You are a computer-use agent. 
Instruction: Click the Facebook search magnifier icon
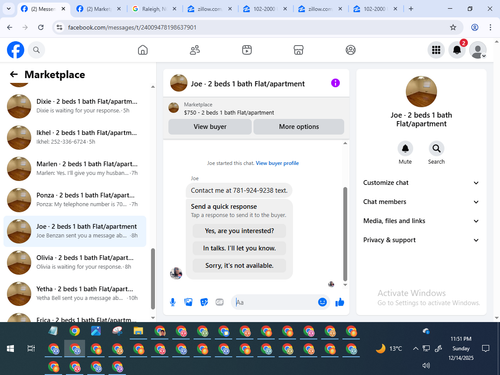pos(36,50)
